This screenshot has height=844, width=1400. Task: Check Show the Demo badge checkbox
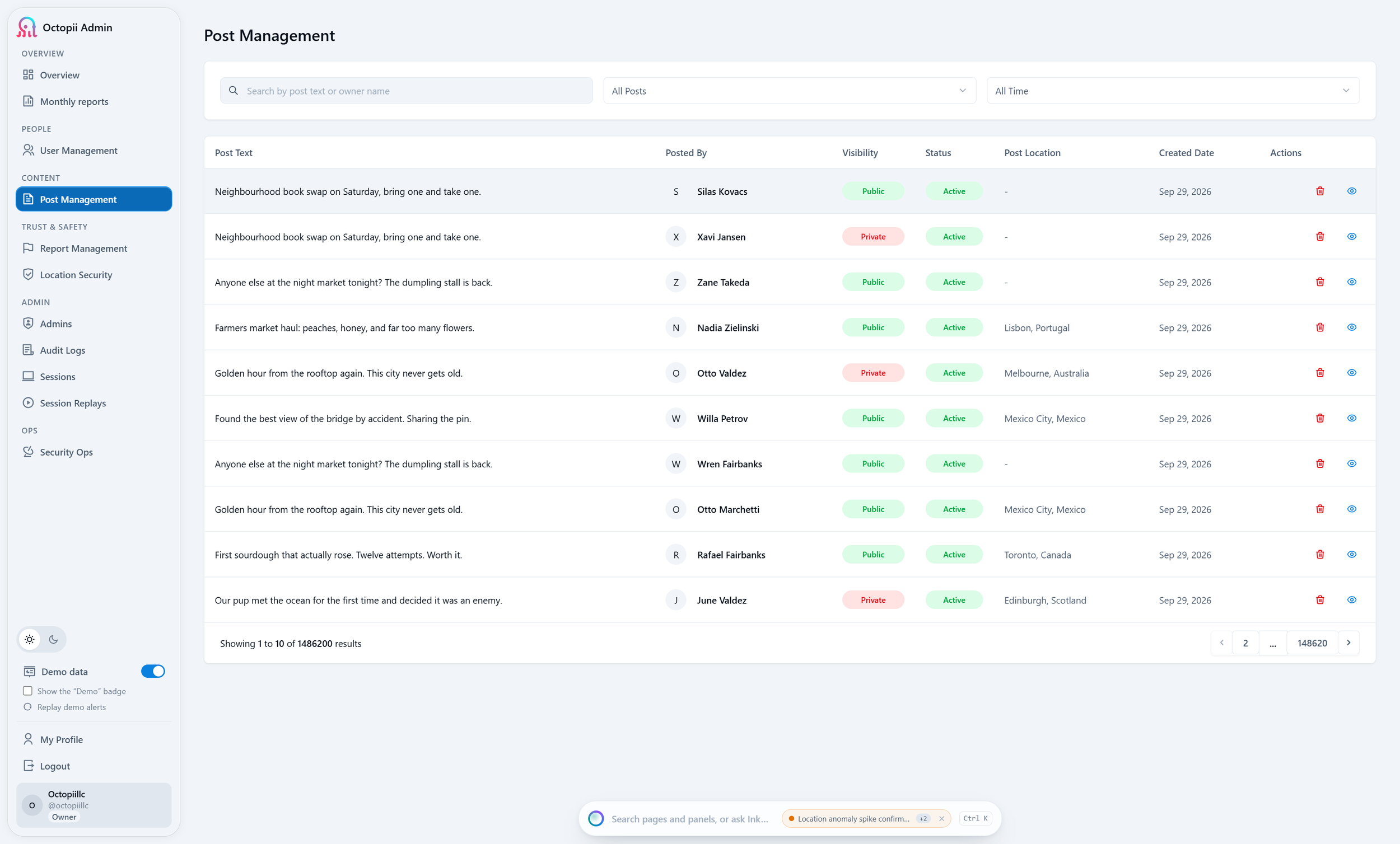coord(27,691)
